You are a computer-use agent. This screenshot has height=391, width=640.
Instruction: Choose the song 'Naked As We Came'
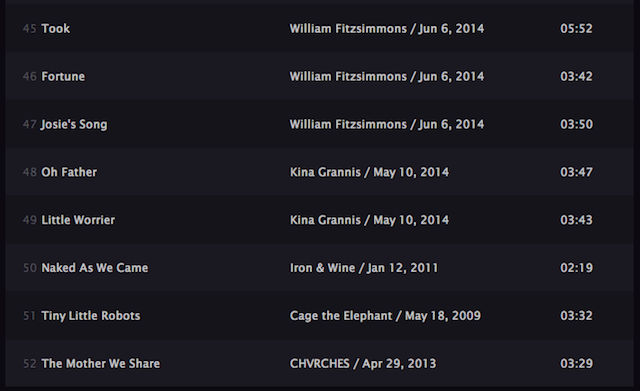coord(95,268)
